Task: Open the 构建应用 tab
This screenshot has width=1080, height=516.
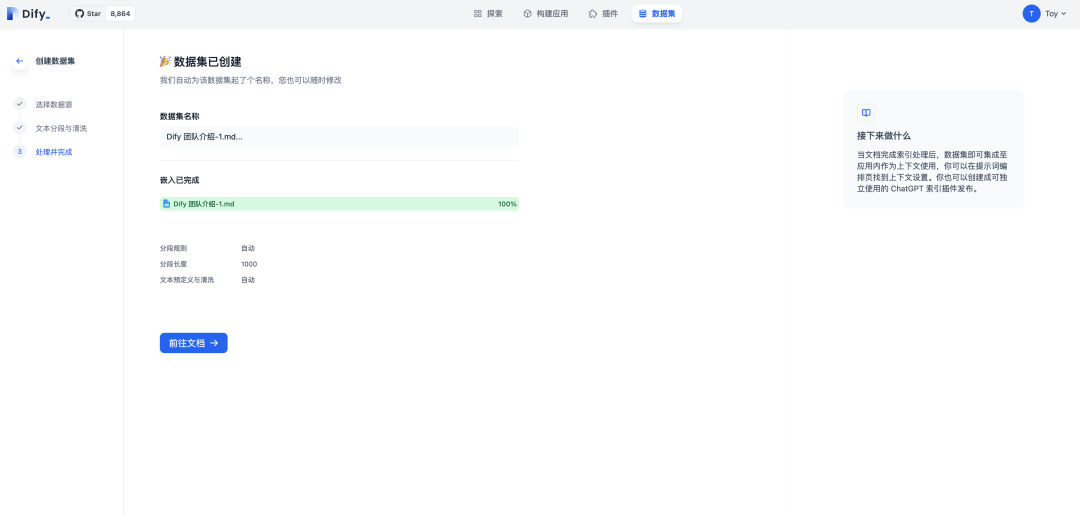Action: (545, 14)
